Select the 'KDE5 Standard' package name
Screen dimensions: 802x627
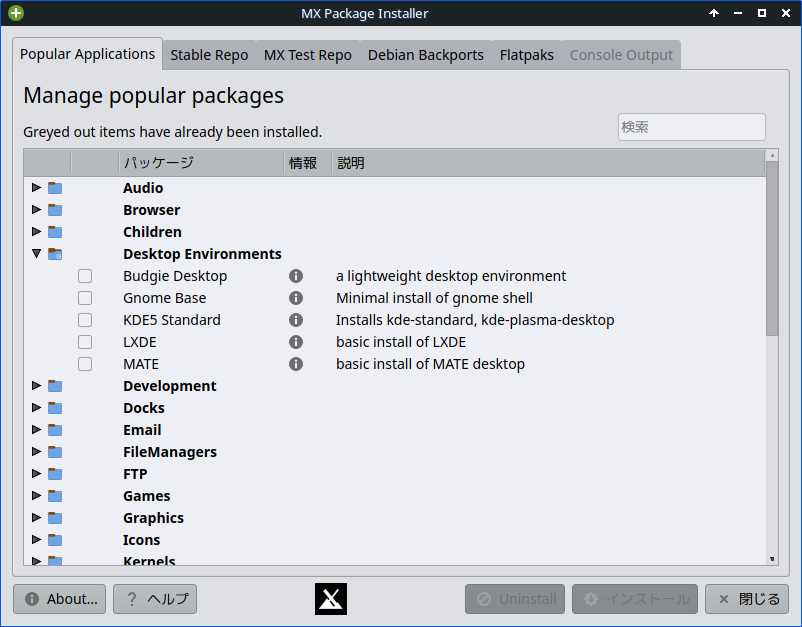(x=172, y=320)
